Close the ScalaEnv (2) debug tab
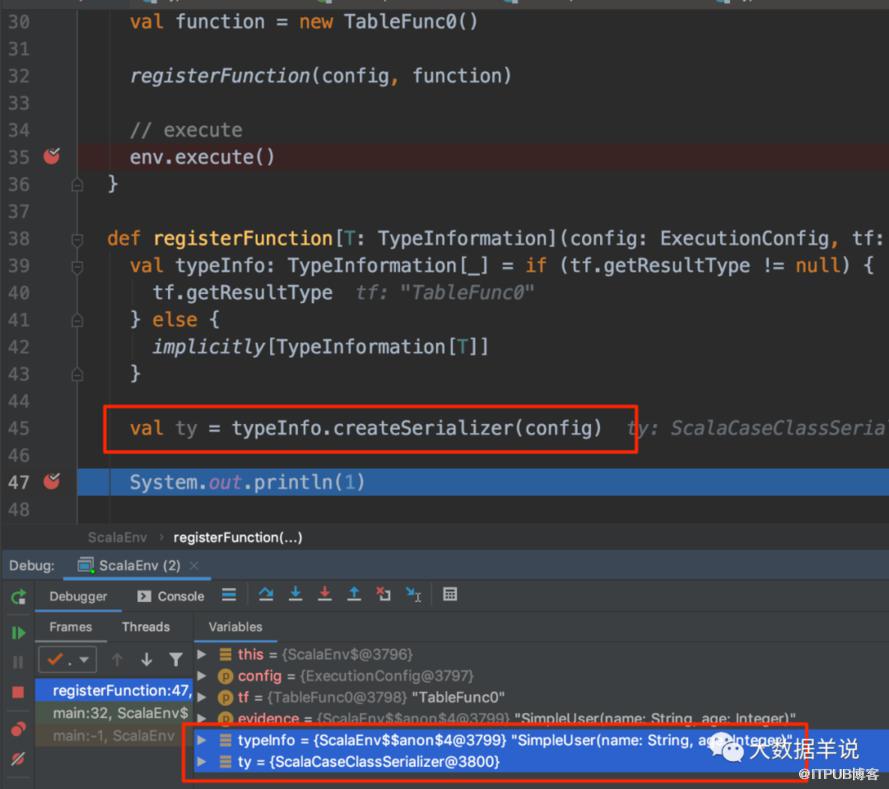The image size is (889, 789). (194, 566)
